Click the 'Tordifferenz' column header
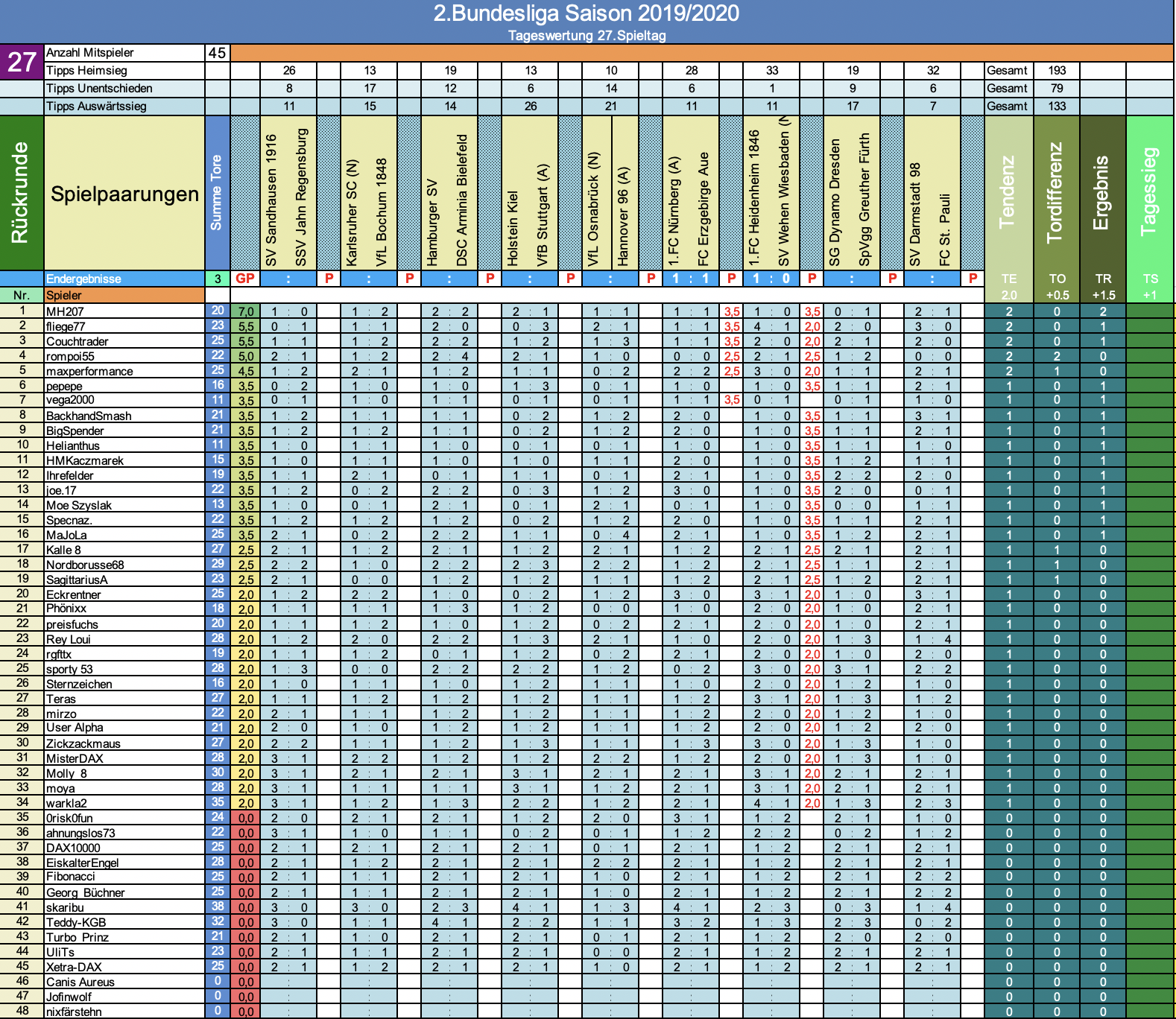The image size is (1176, 1019). 1055,191
